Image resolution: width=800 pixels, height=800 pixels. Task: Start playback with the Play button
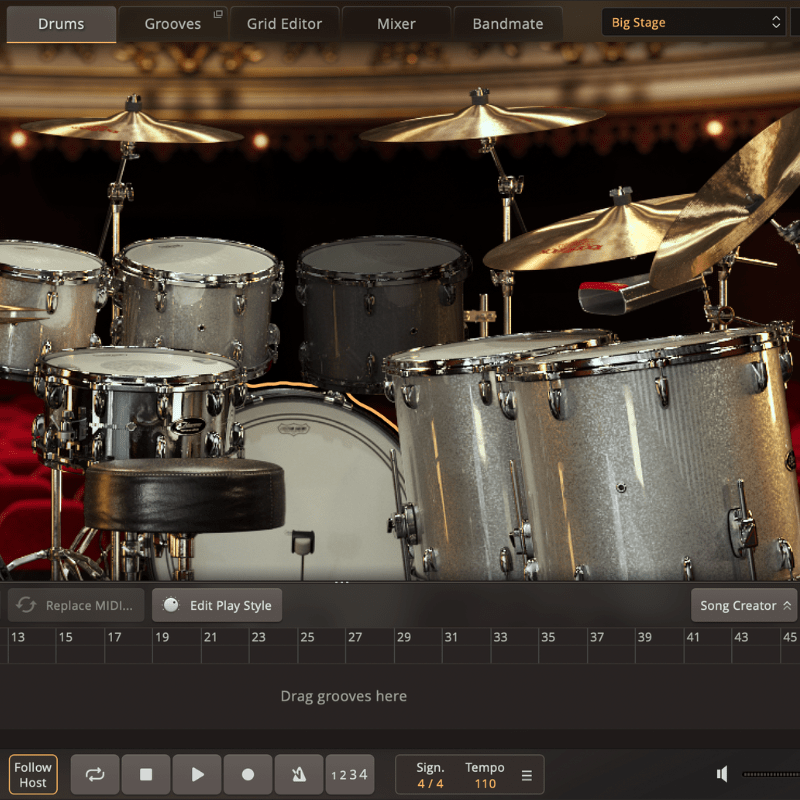(197, 774)
